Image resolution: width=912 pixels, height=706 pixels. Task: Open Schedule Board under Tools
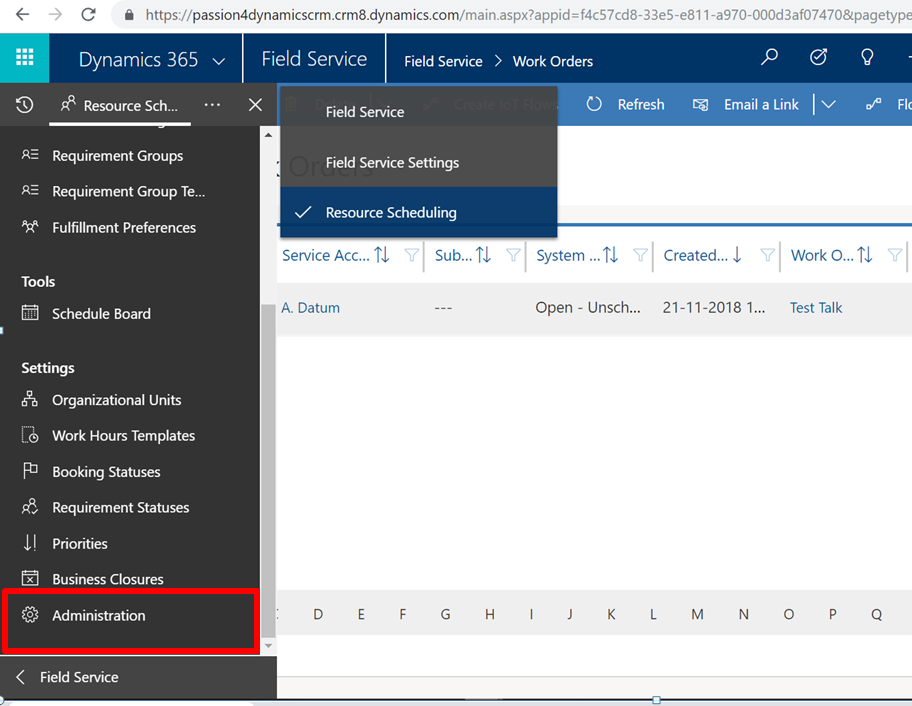pos(101,313)
